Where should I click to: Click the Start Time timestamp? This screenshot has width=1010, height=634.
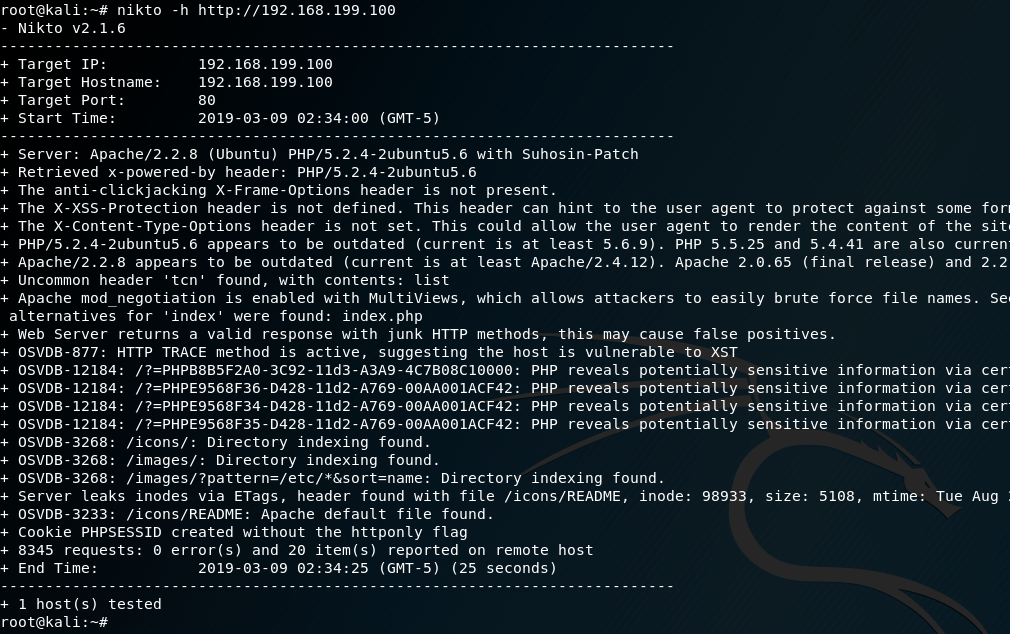318,118
